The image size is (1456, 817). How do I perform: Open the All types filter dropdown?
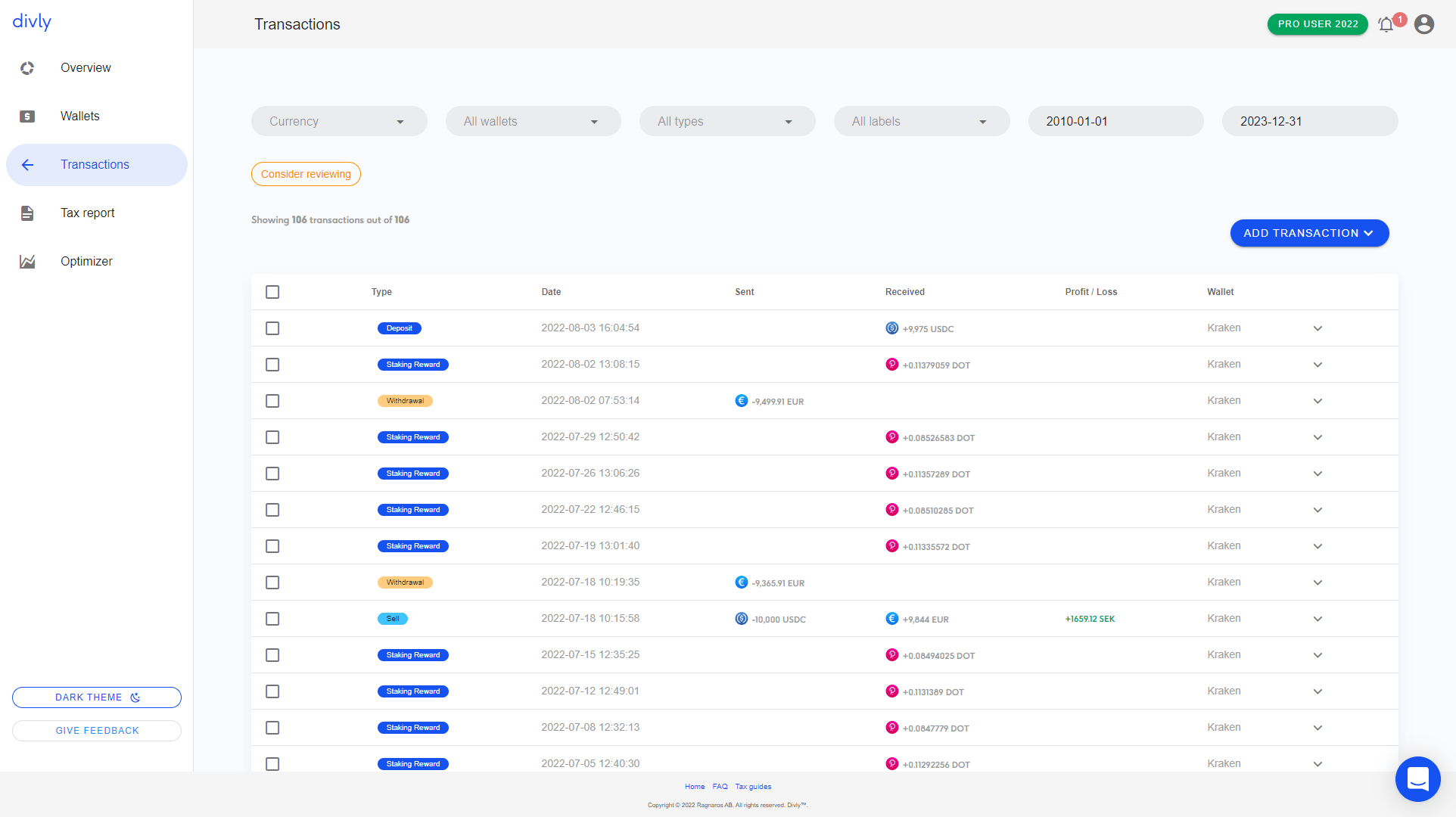(x=727, y=121)
